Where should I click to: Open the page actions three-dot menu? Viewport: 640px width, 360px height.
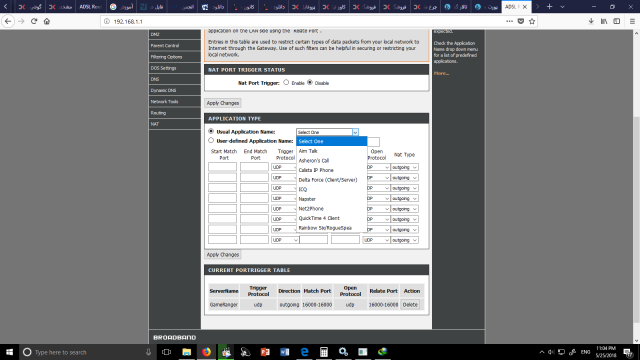pos(509,21)
